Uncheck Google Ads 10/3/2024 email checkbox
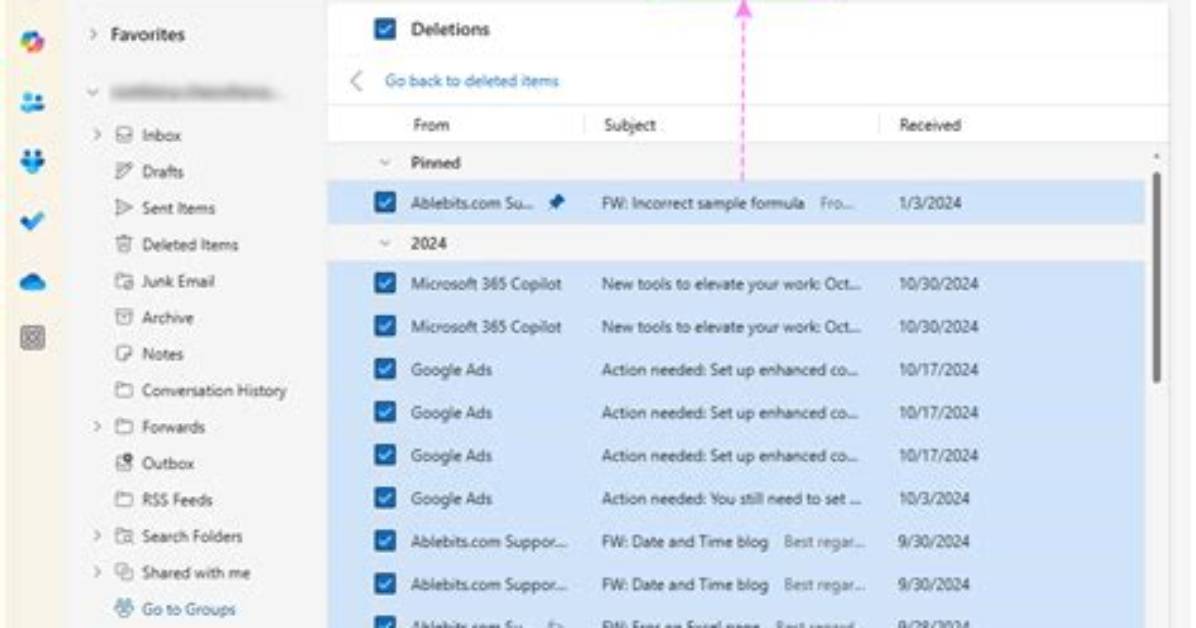Image resolution: width=1196 pixels, height=628 pixels. click(385, 498)
